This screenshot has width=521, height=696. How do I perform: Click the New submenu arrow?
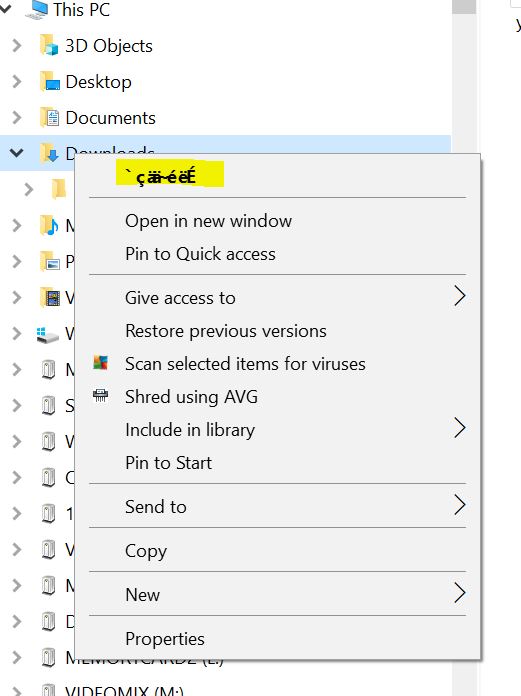click(460, 593)
